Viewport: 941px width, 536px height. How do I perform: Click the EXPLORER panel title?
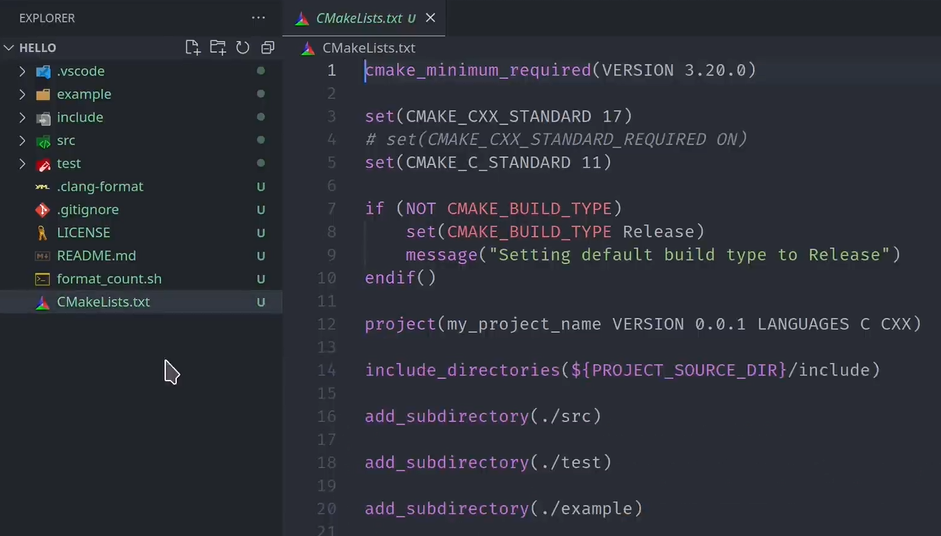[47, 18]
